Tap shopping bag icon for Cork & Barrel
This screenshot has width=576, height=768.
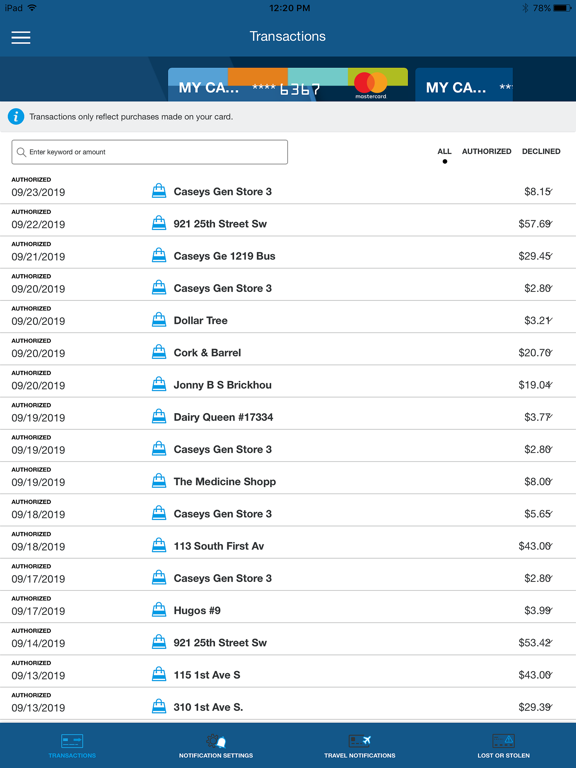pos(159,352)
